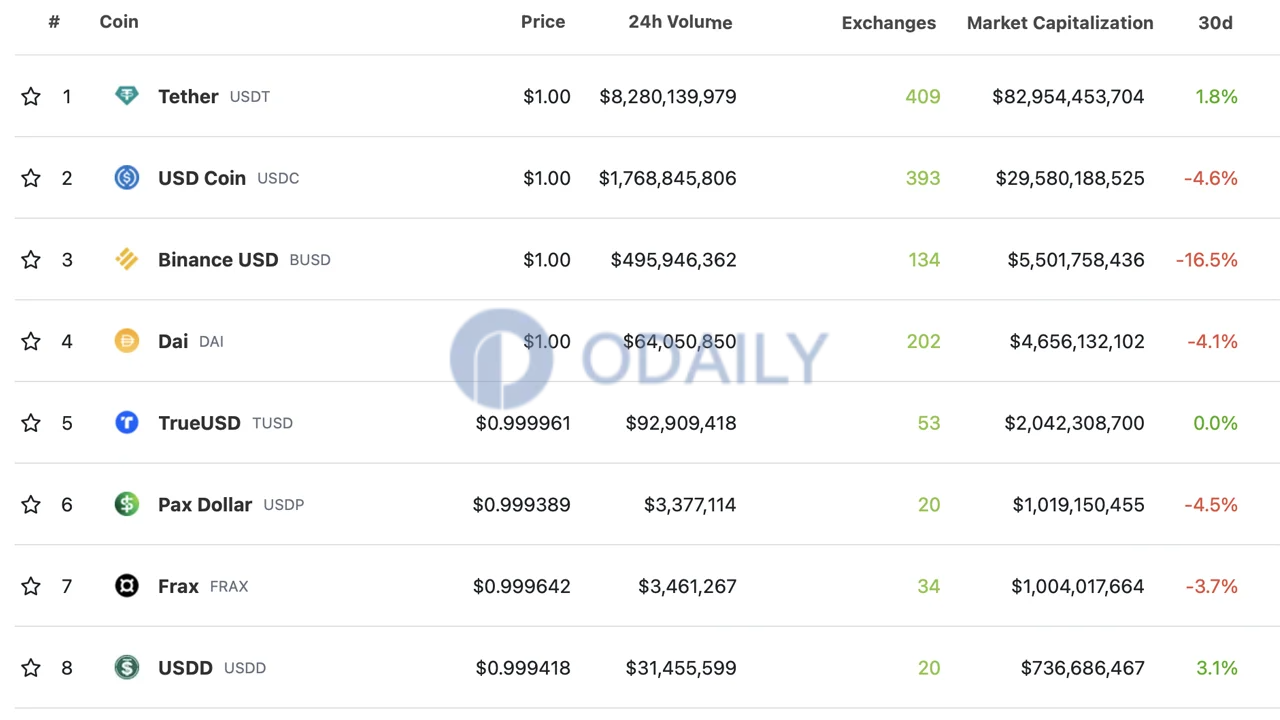The image size is (1280, 720).
Task: Click the Binance USD logo icon
Action: tap(127, 260)
